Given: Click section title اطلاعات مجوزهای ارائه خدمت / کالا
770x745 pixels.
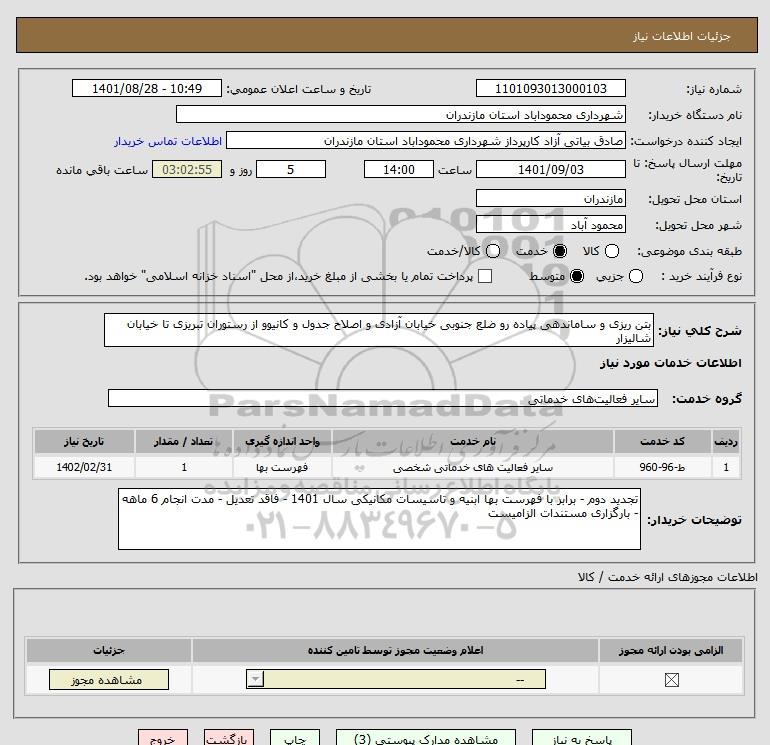Looking at the screenshot, I should [x=667, y=577].
